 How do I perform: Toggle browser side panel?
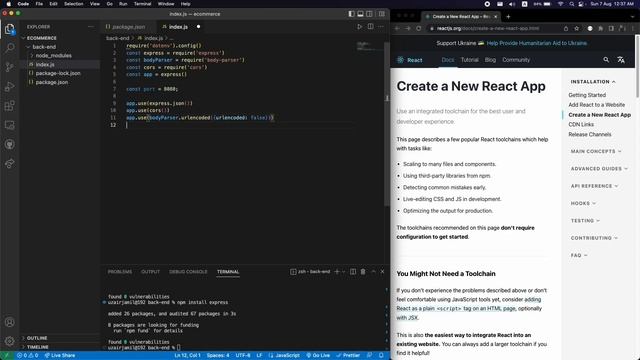[611, 29]
